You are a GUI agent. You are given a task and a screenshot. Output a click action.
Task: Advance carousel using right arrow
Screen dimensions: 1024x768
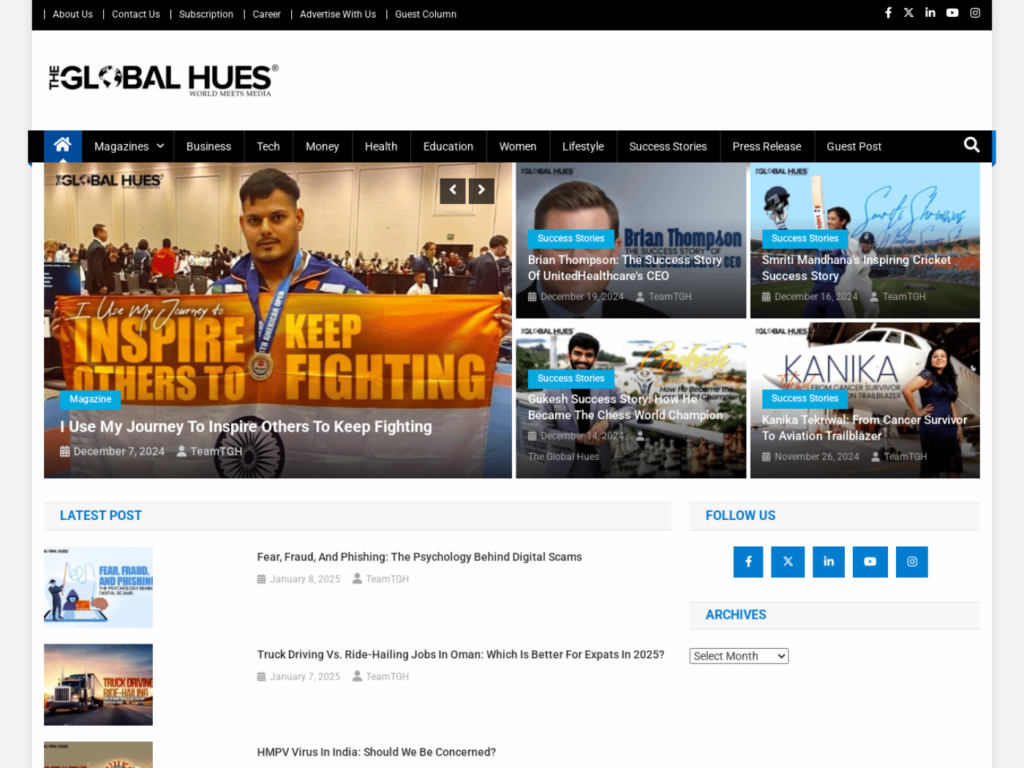pos(481,190)
